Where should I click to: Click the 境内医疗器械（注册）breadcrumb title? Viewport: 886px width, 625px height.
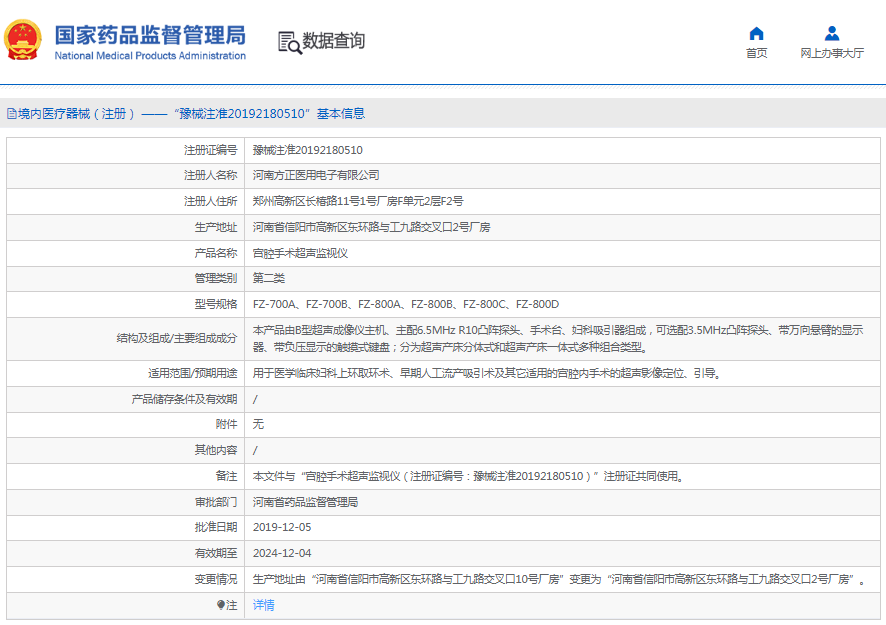(76, 114)
